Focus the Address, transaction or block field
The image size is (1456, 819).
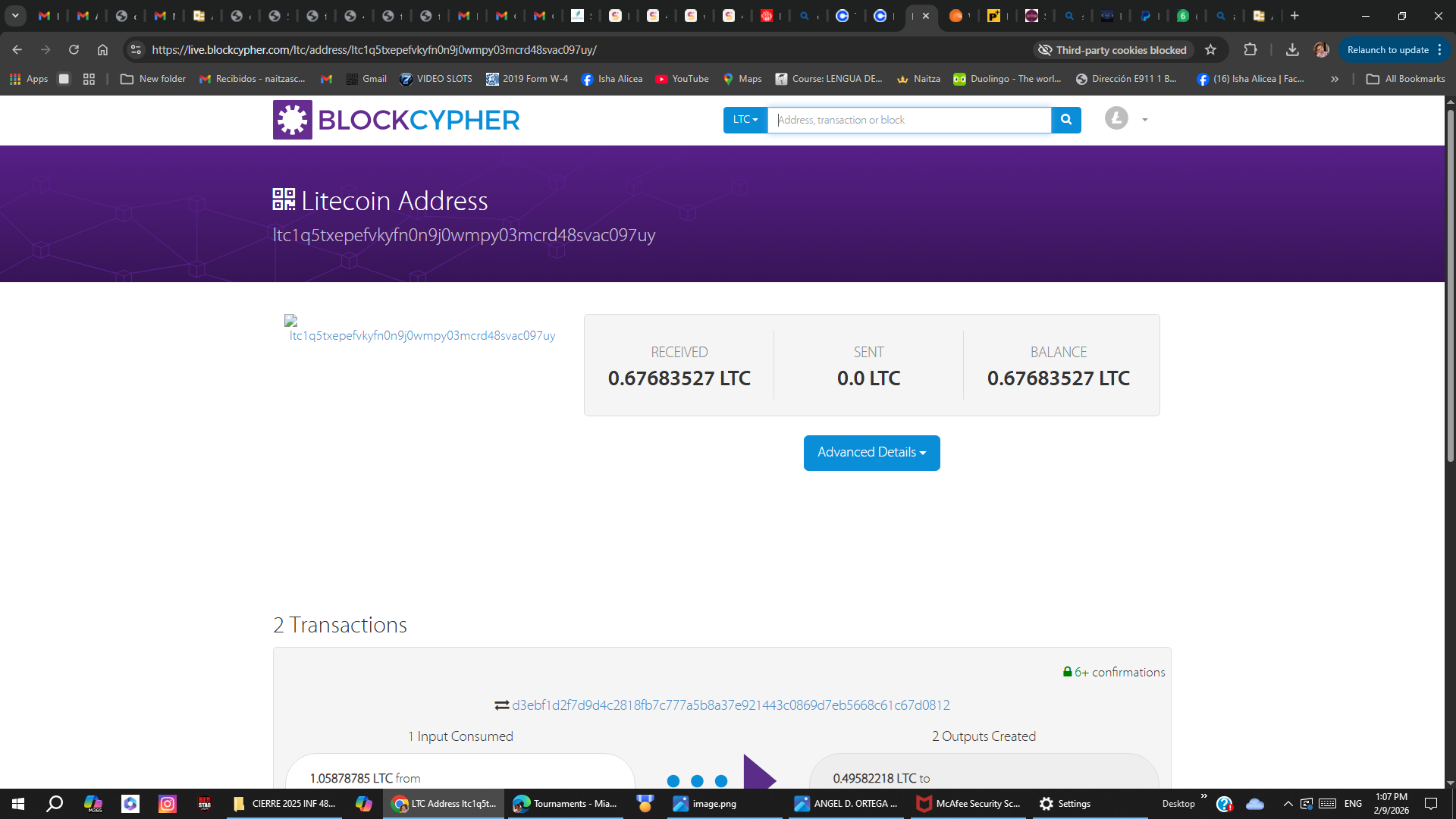(x=908, y=120)
